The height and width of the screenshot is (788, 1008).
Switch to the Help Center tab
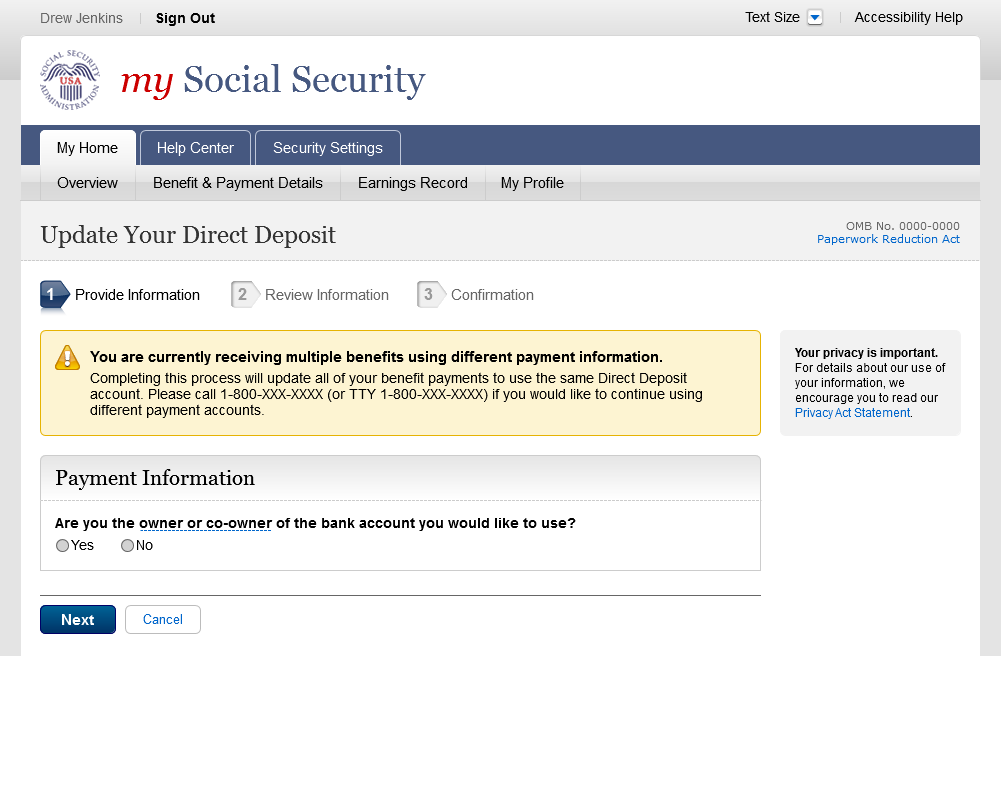tap(195, 148)
